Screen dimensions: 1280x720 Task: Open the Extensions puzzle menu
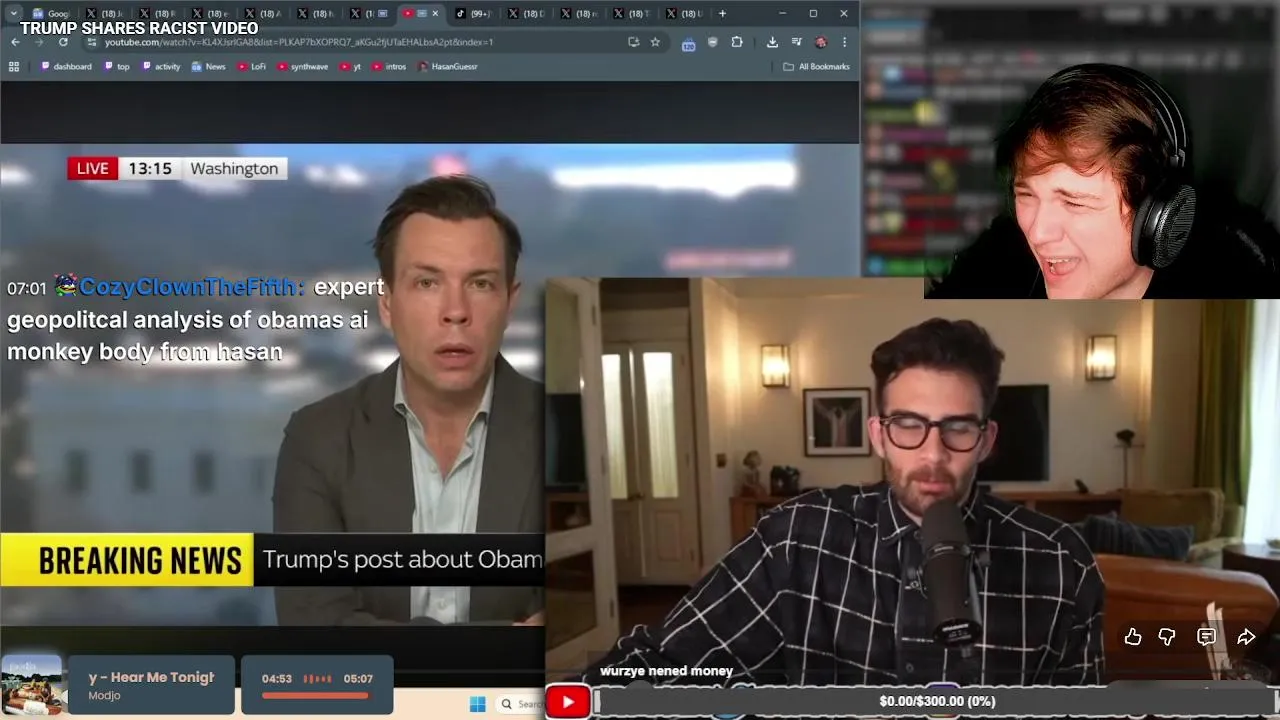point(737,42)
